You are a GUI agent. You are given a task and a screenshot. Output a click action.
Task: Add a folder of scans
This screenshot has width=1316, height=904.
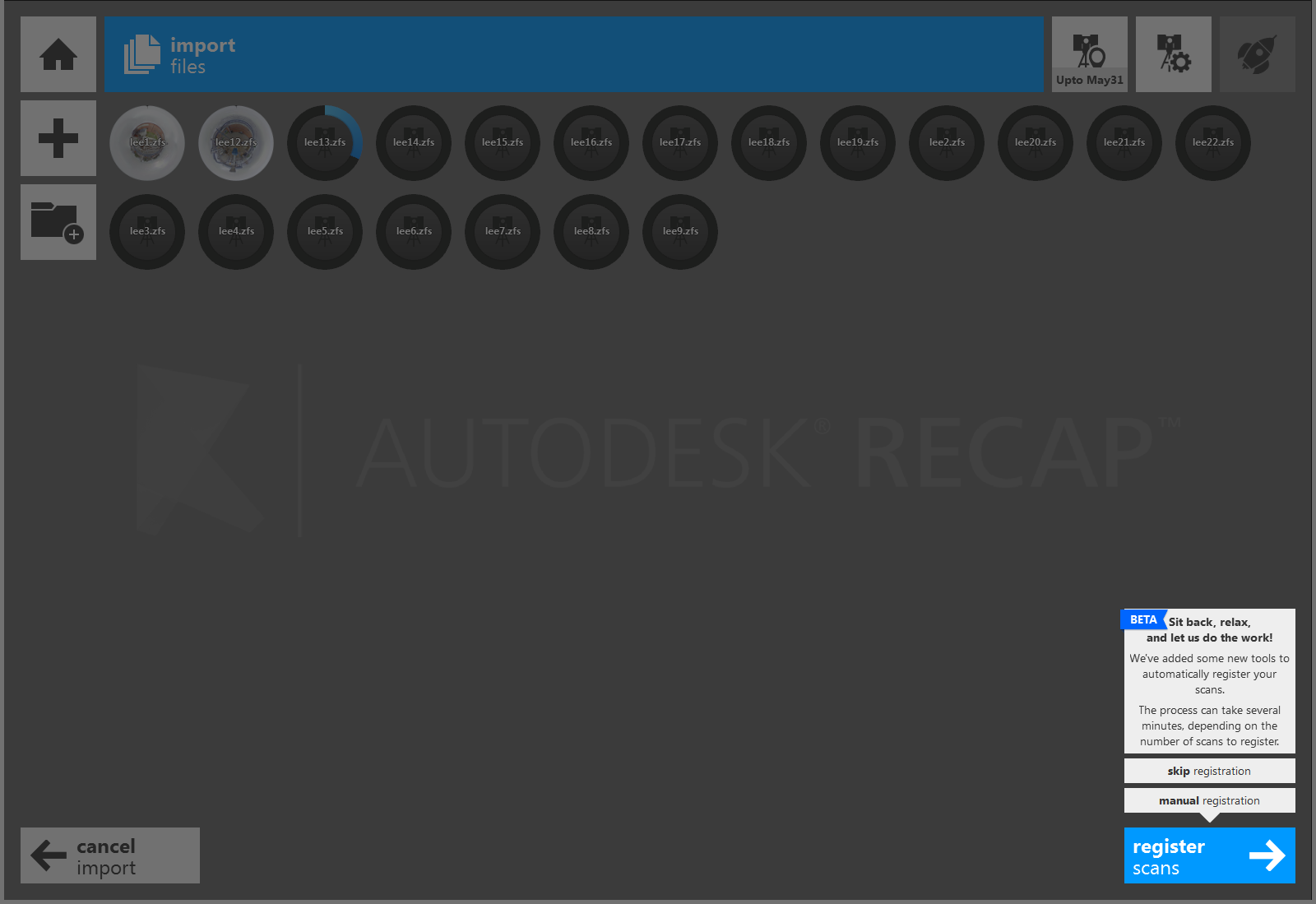[58, 222]
